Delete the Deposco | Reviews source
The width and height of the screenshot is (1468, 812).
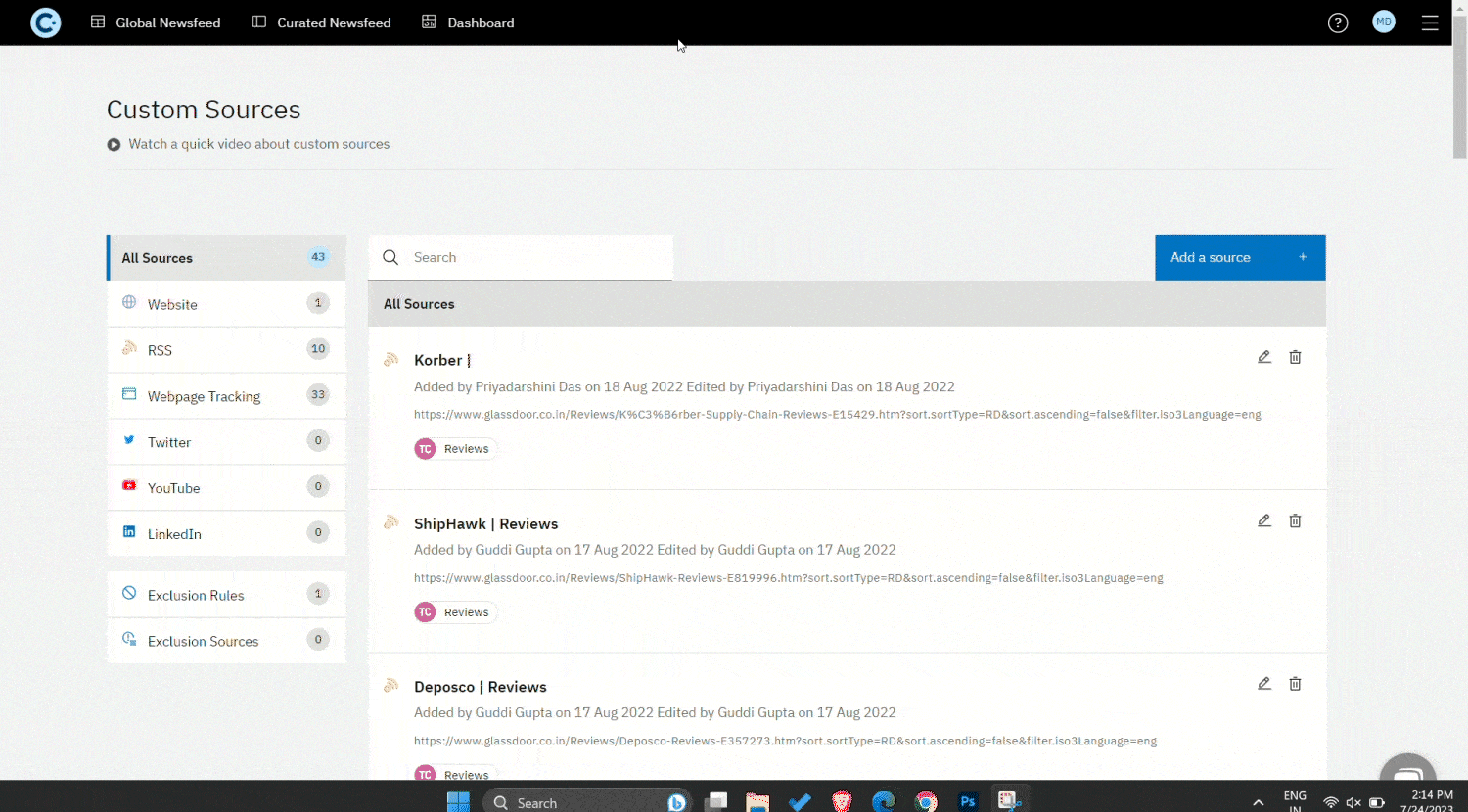pos(1295,684)
